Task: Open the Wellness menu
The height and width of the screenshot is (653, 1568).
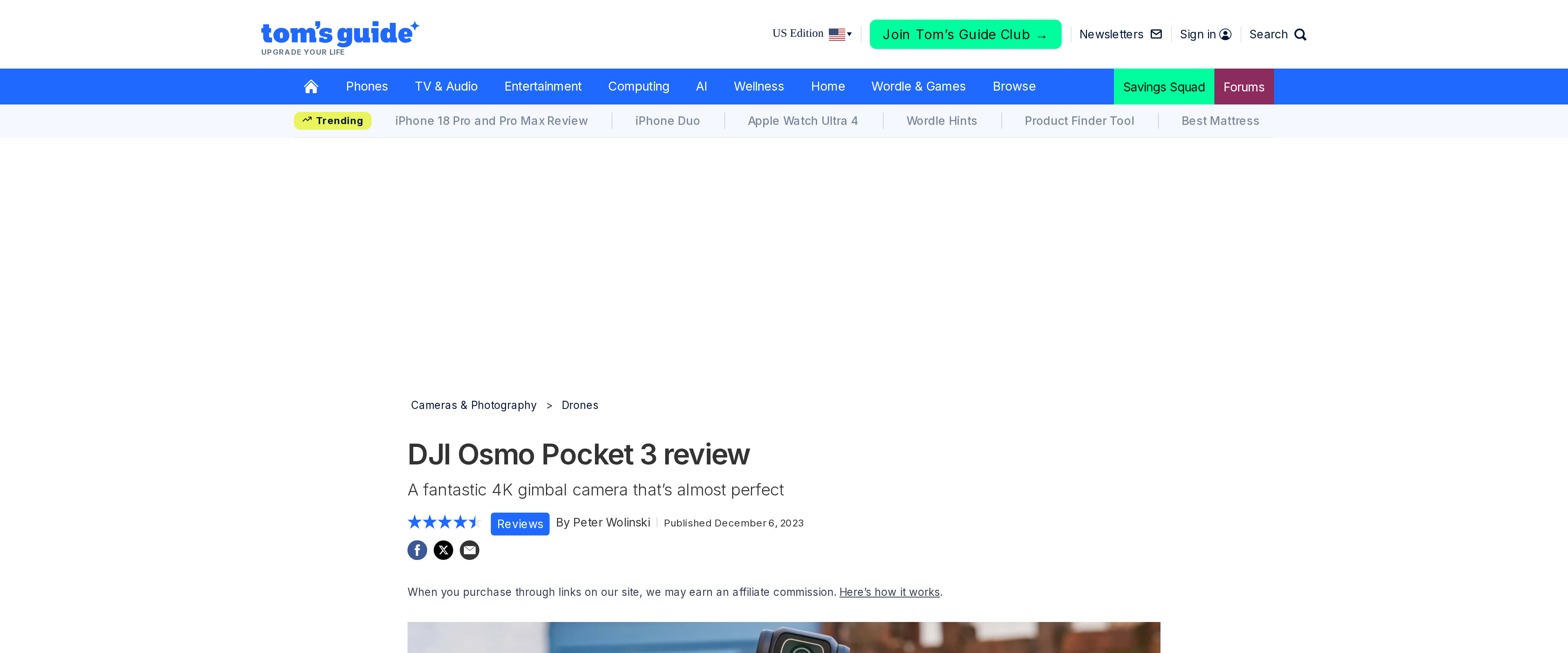Action: (x=759, y=87)
